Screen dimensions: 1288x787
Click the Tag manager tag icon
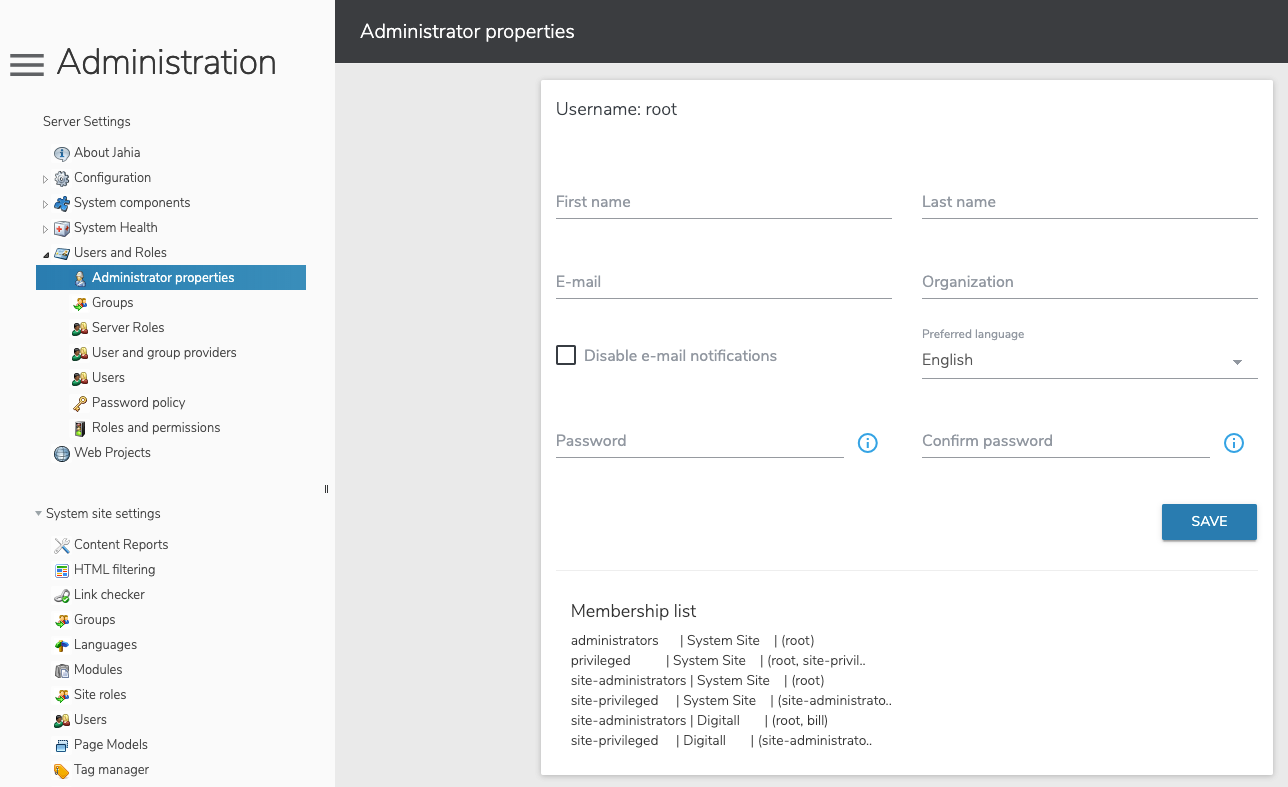click(62, 770)
